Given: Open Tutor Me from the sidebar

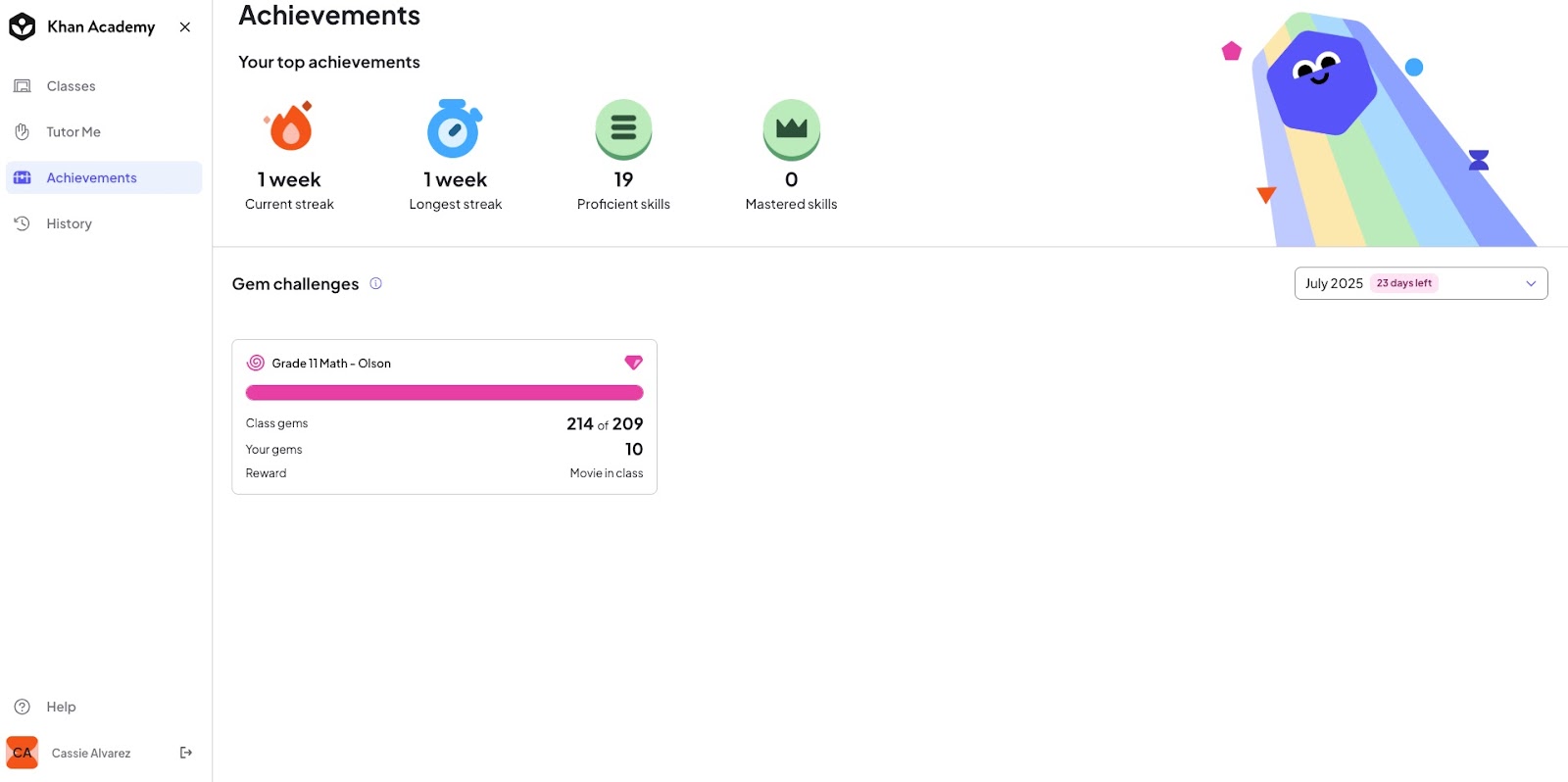Looking at the screenshot, I should click(x=104, y=132).
